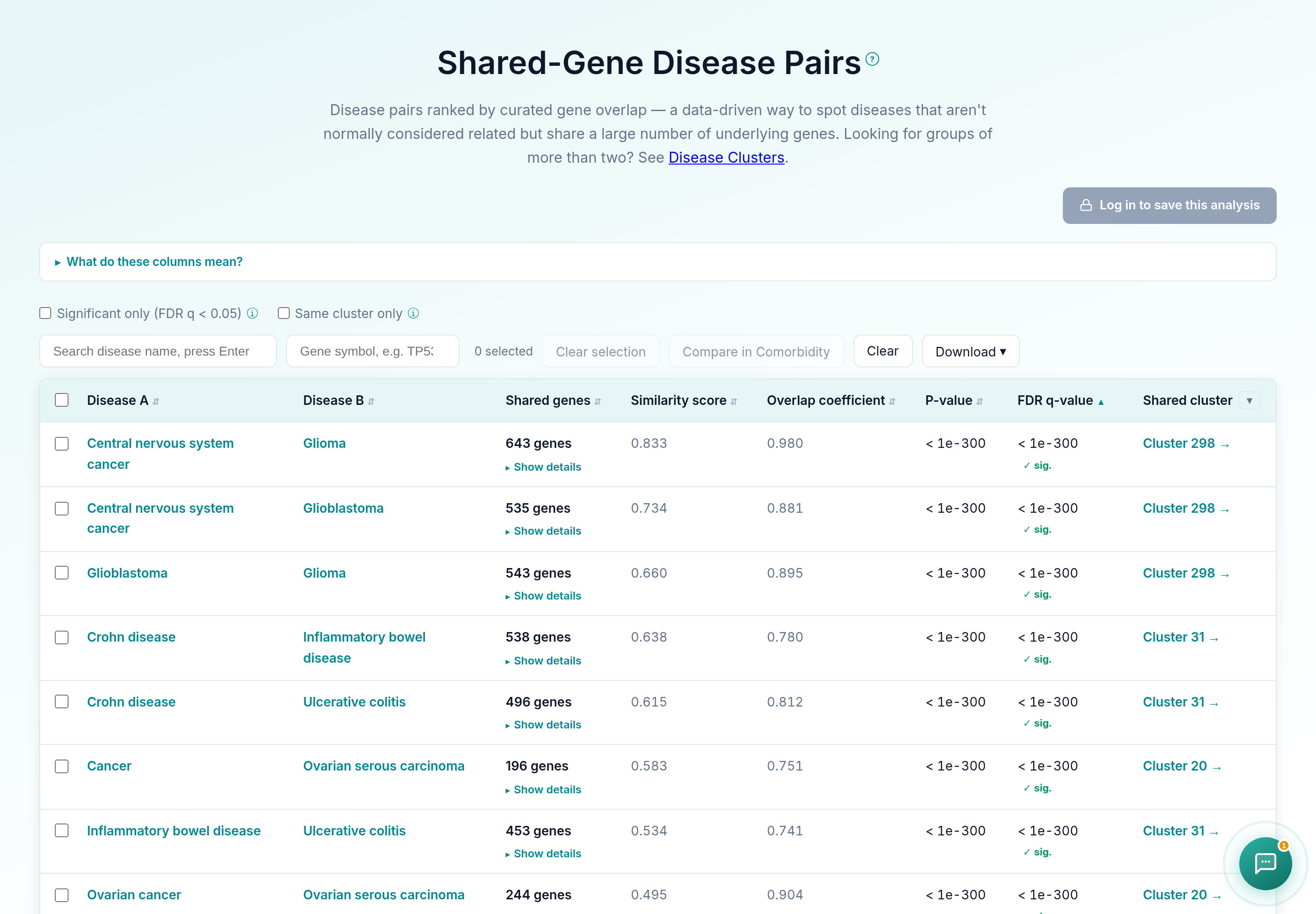Show details for 453 genes row

point(543,854)
